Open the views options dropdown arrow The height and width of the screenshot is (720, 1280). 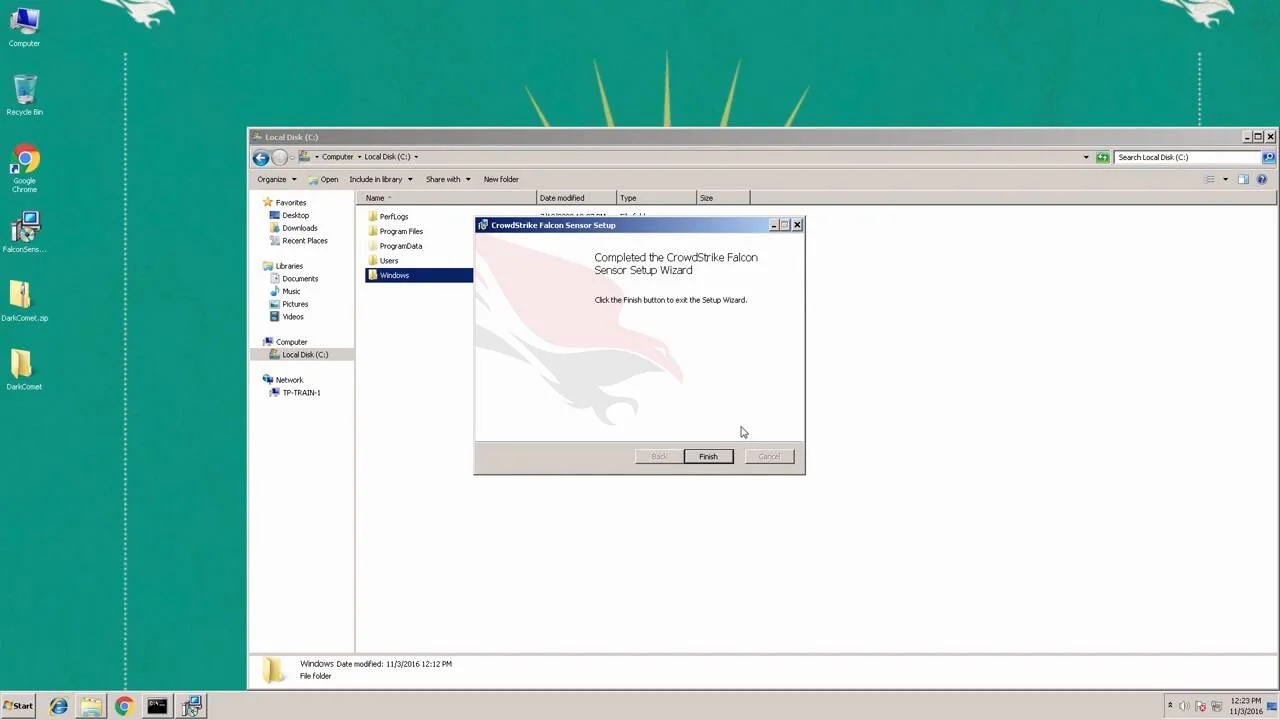point(1225,179)
